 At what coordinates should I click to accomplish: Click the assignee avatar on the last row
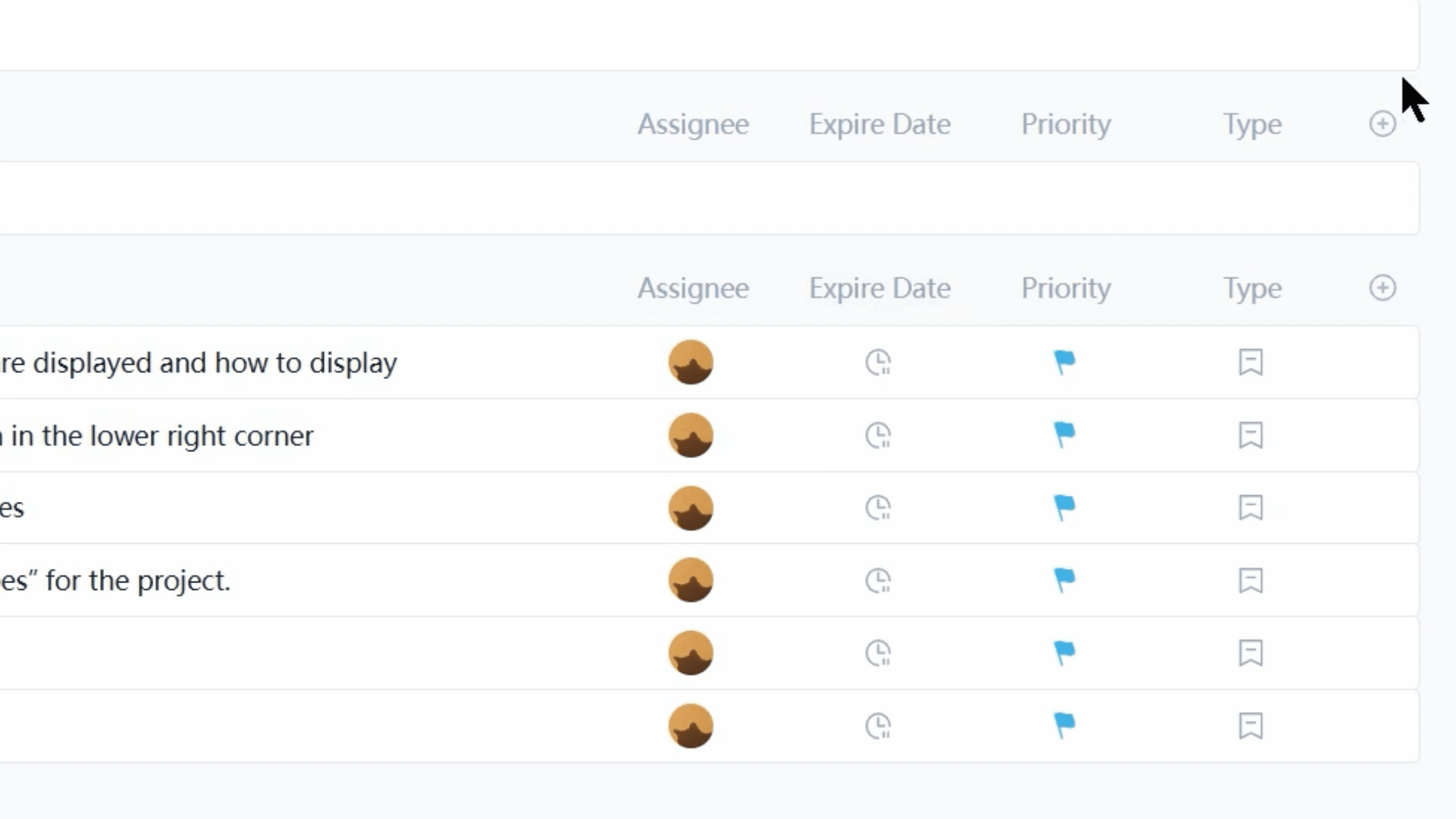coord(690,726)
